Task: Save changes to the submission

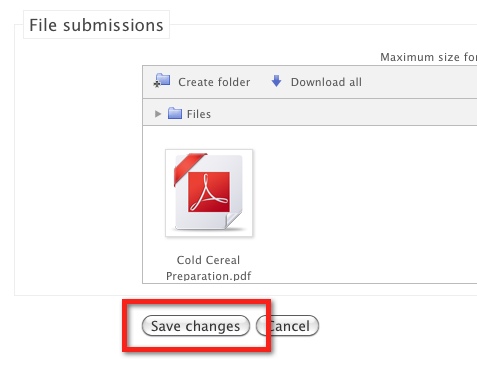Action: [x=196, y=326]
